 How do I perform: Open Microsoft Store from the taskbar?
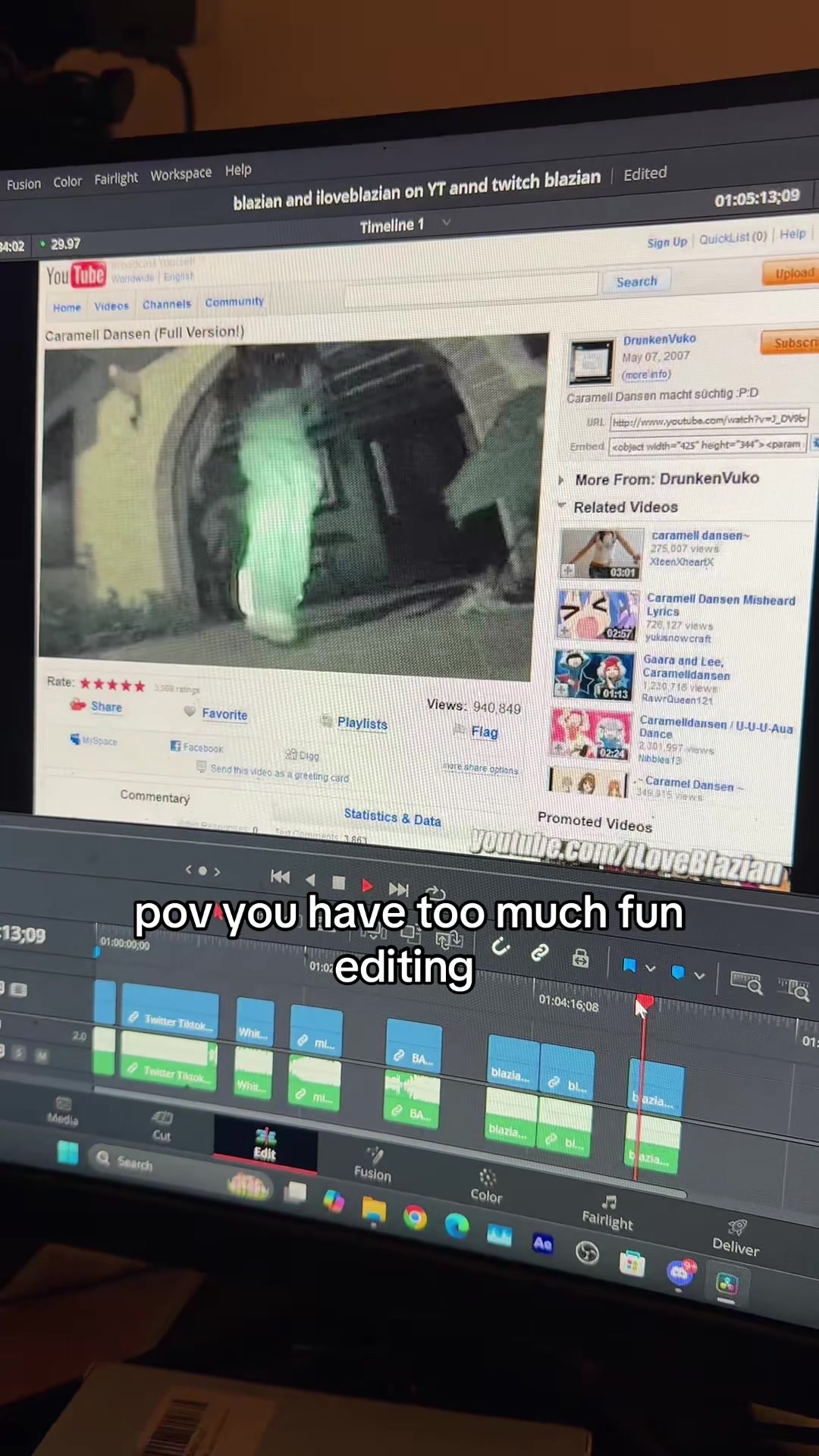(632, 1263)
